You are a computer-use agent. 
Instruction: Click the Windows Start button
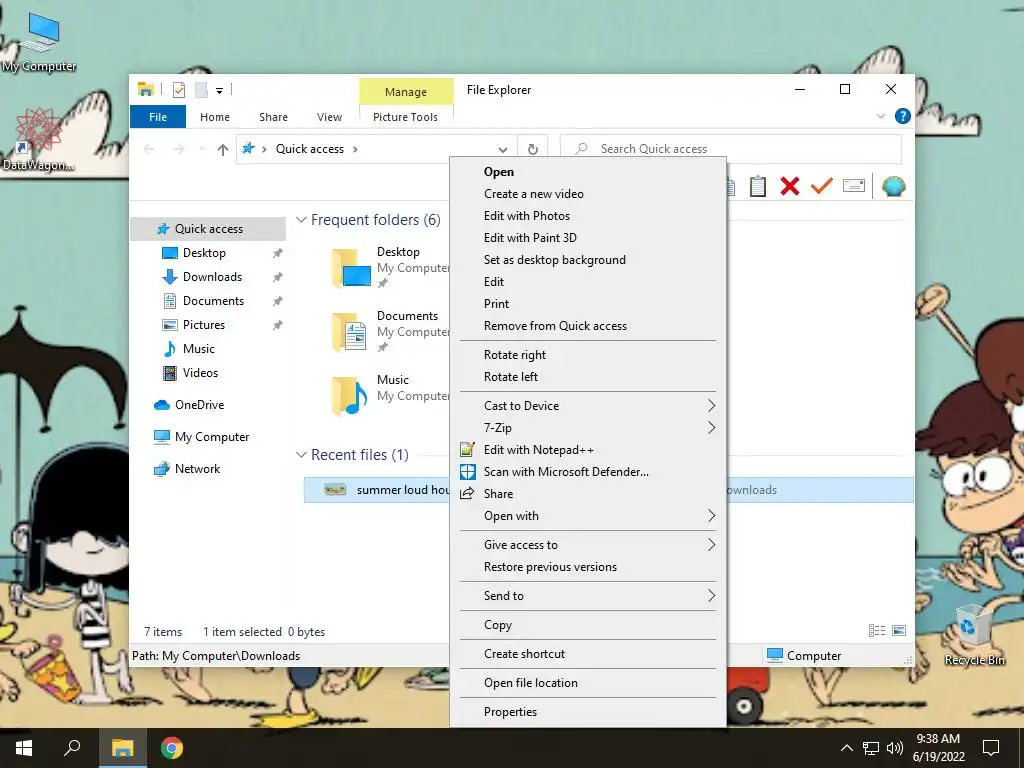24,748
